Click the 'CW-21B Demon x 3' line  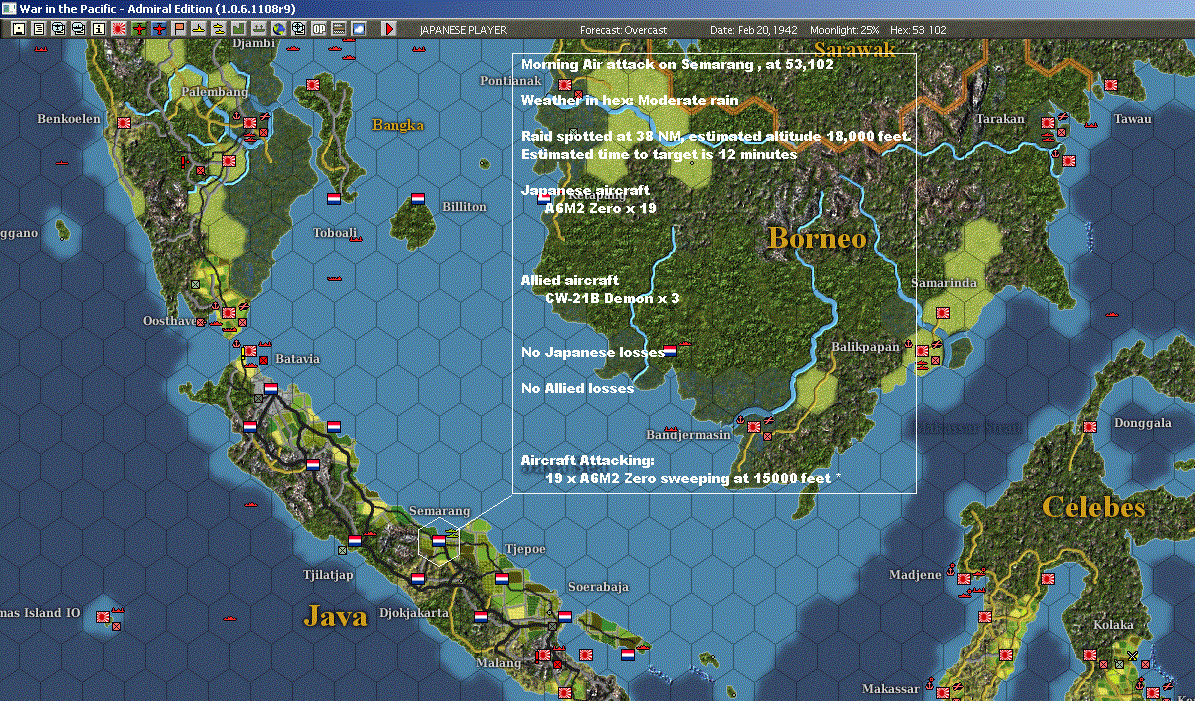[612, 298]
